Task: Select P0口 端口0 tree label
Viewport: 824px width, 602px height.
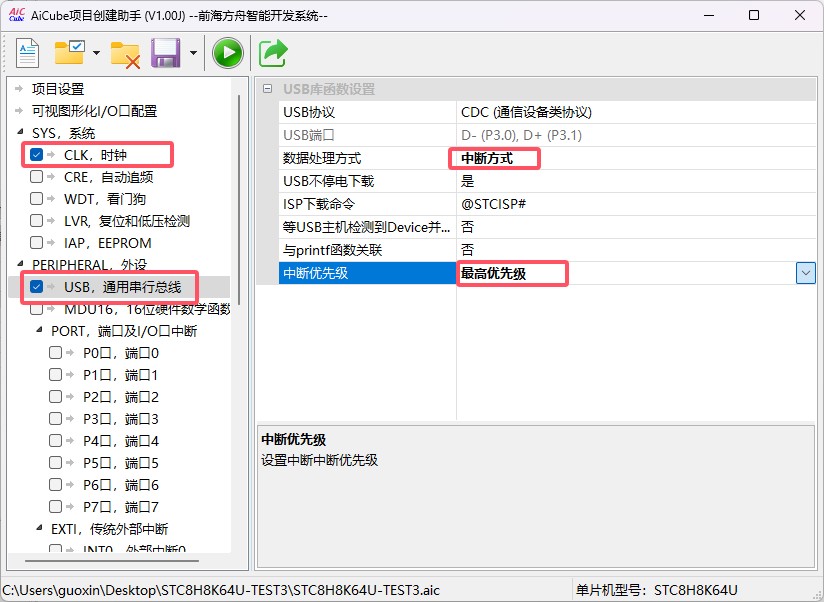Action: point(121,353)
